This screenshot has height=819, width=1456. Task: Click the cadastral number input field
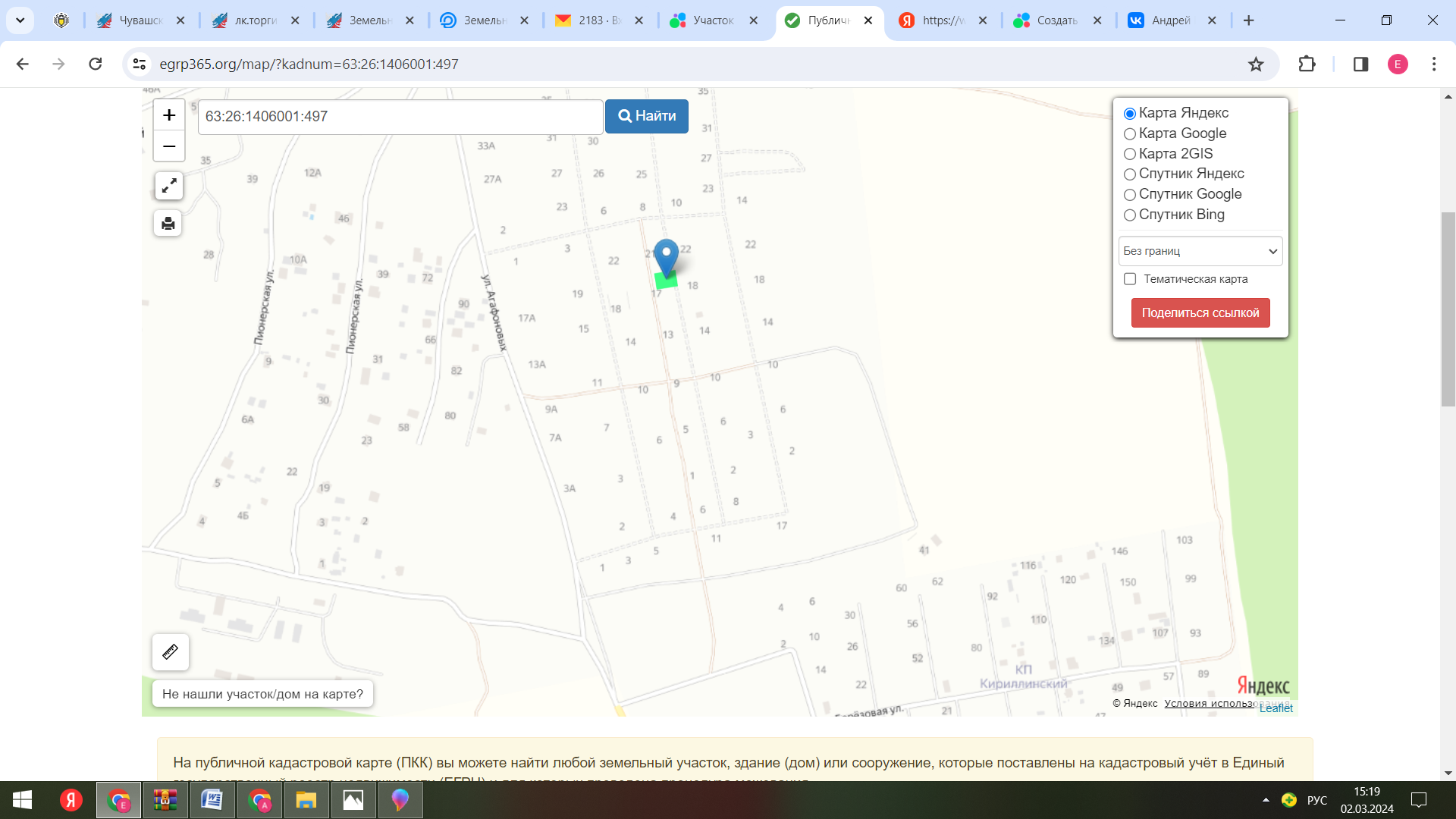point(400,117)
